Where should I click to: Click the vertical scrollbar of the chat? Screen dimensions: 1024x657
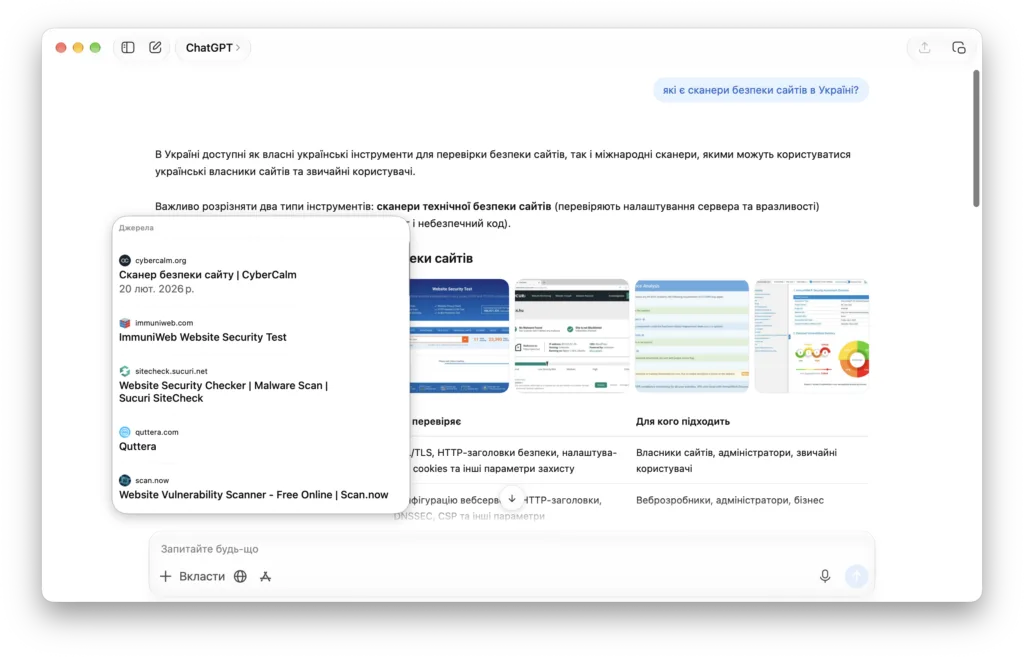[976, 138]
